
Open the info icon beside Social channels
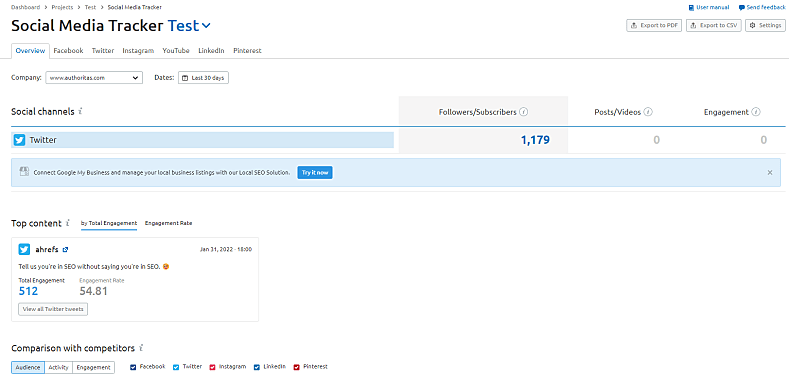(81, 111)
